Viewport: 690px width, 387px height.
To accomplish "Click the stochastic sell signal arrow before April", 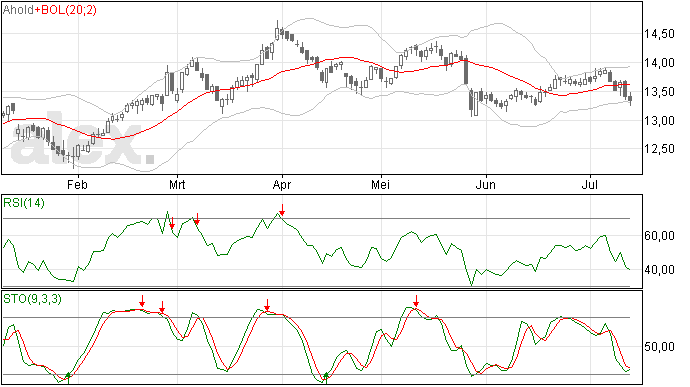I will [x=267, y=305].
